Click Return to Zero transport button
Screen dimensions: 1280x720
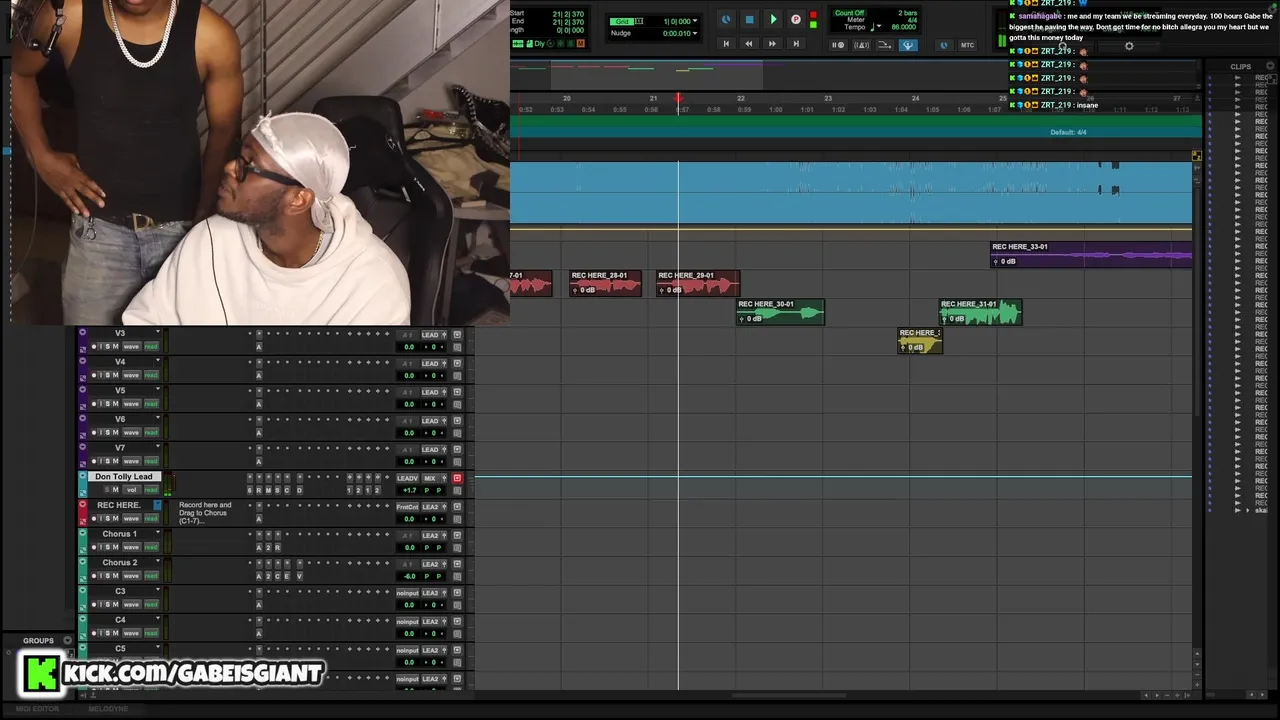[x=726, y=44]
